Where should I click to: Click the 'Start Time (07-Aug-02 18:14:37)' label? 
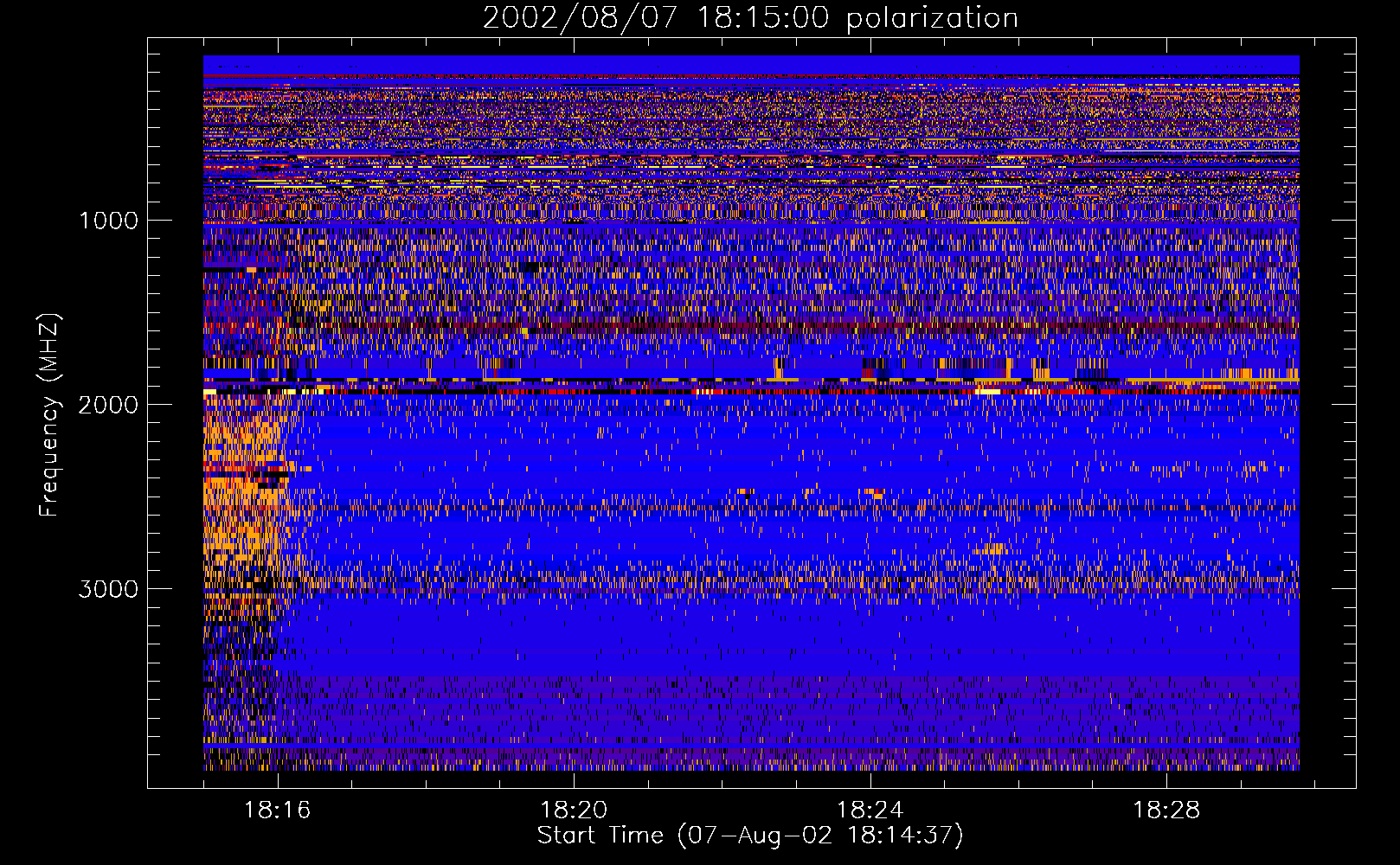pyautogui.click(x=750, y=836)
